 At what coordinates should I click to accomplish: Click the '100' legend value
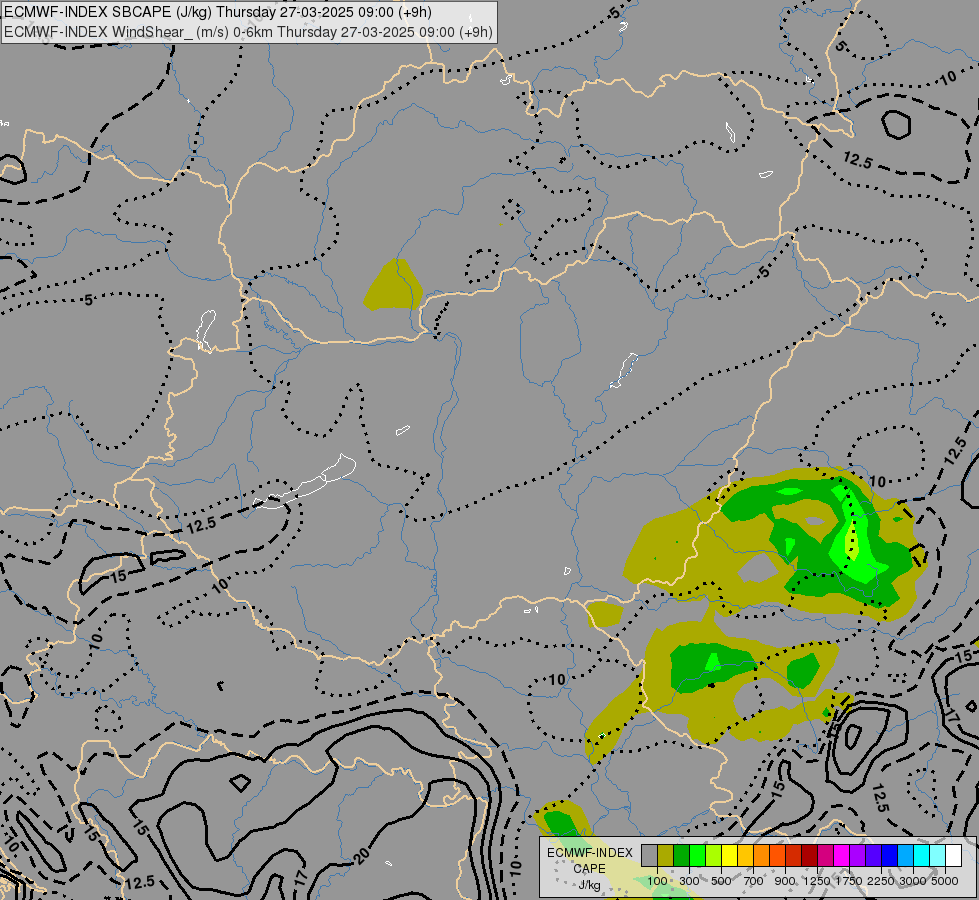point(657,881)
